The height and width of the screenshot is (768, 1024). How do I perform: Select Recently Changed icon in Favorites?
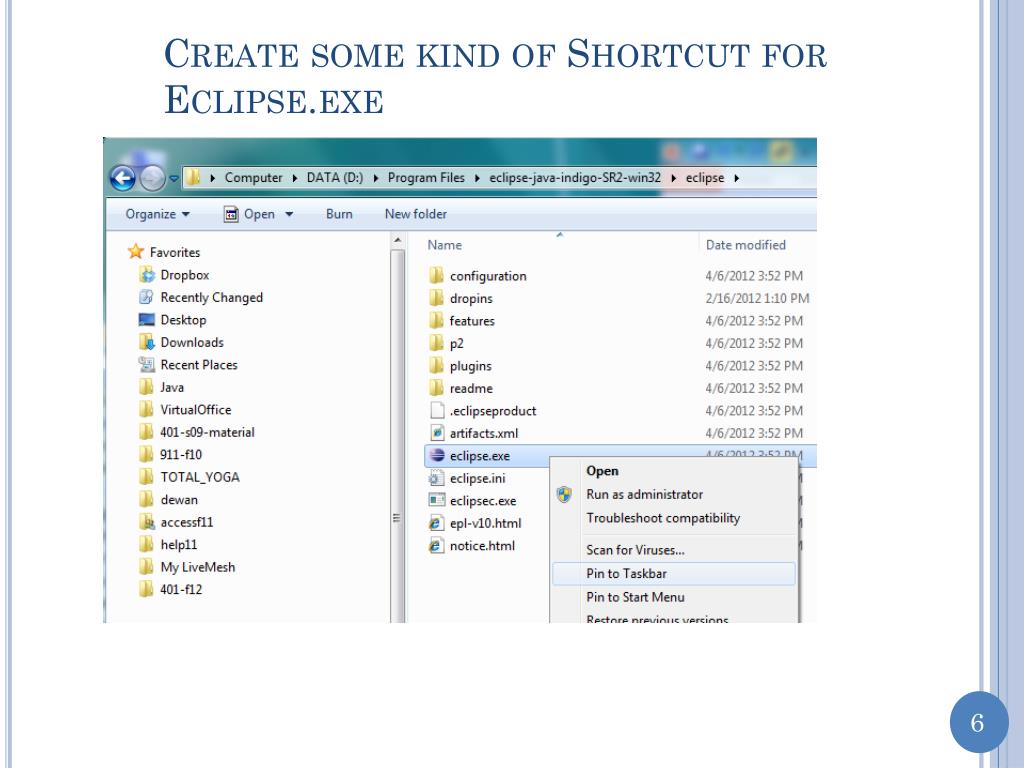coord(147,297)
